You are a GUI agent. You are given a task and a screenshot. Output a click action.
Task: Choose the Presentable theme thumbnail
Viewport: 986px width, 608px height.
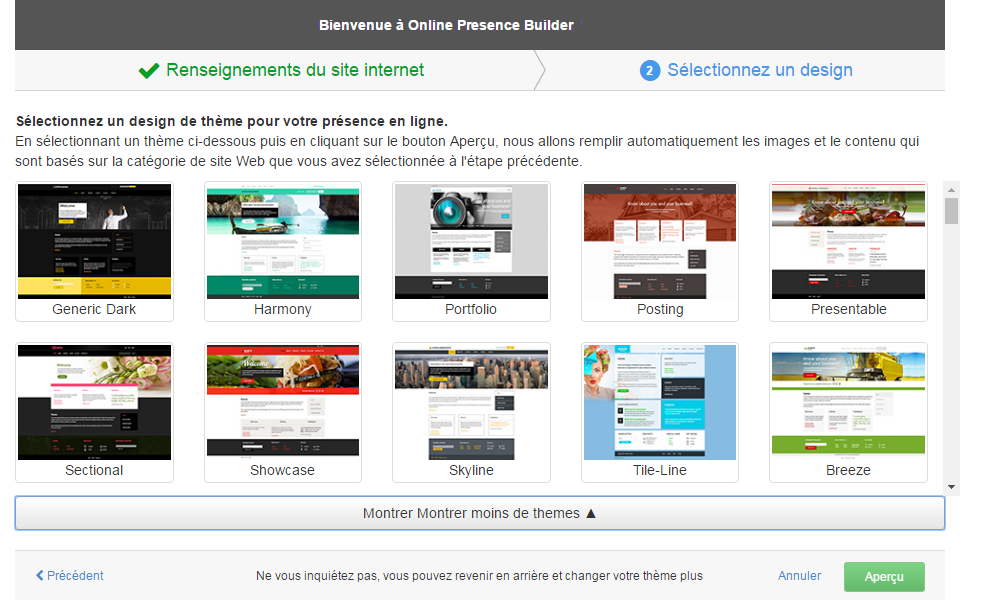[848, 241]
